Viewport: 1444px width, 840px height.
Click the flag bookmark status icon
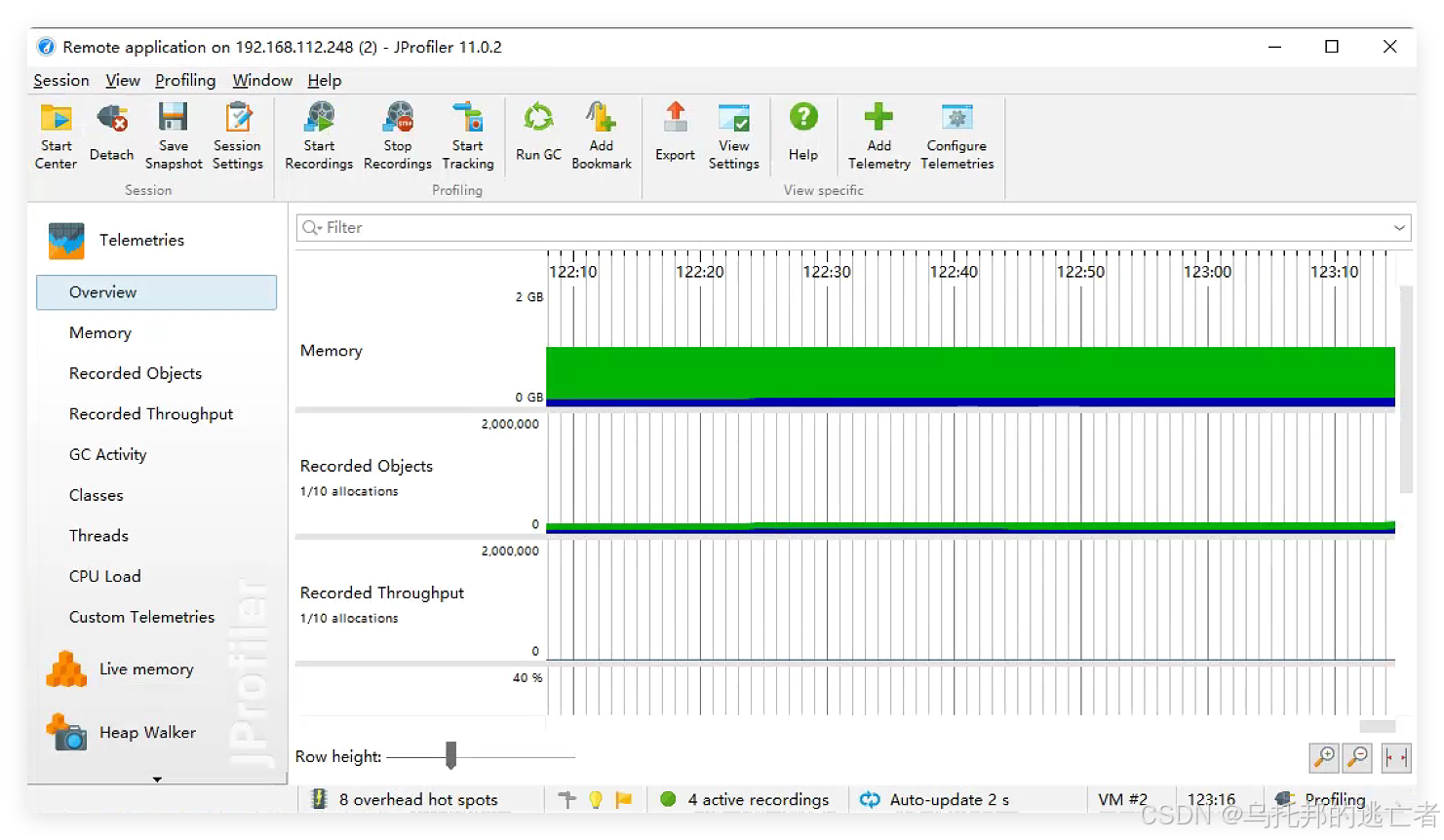point(624,800)
